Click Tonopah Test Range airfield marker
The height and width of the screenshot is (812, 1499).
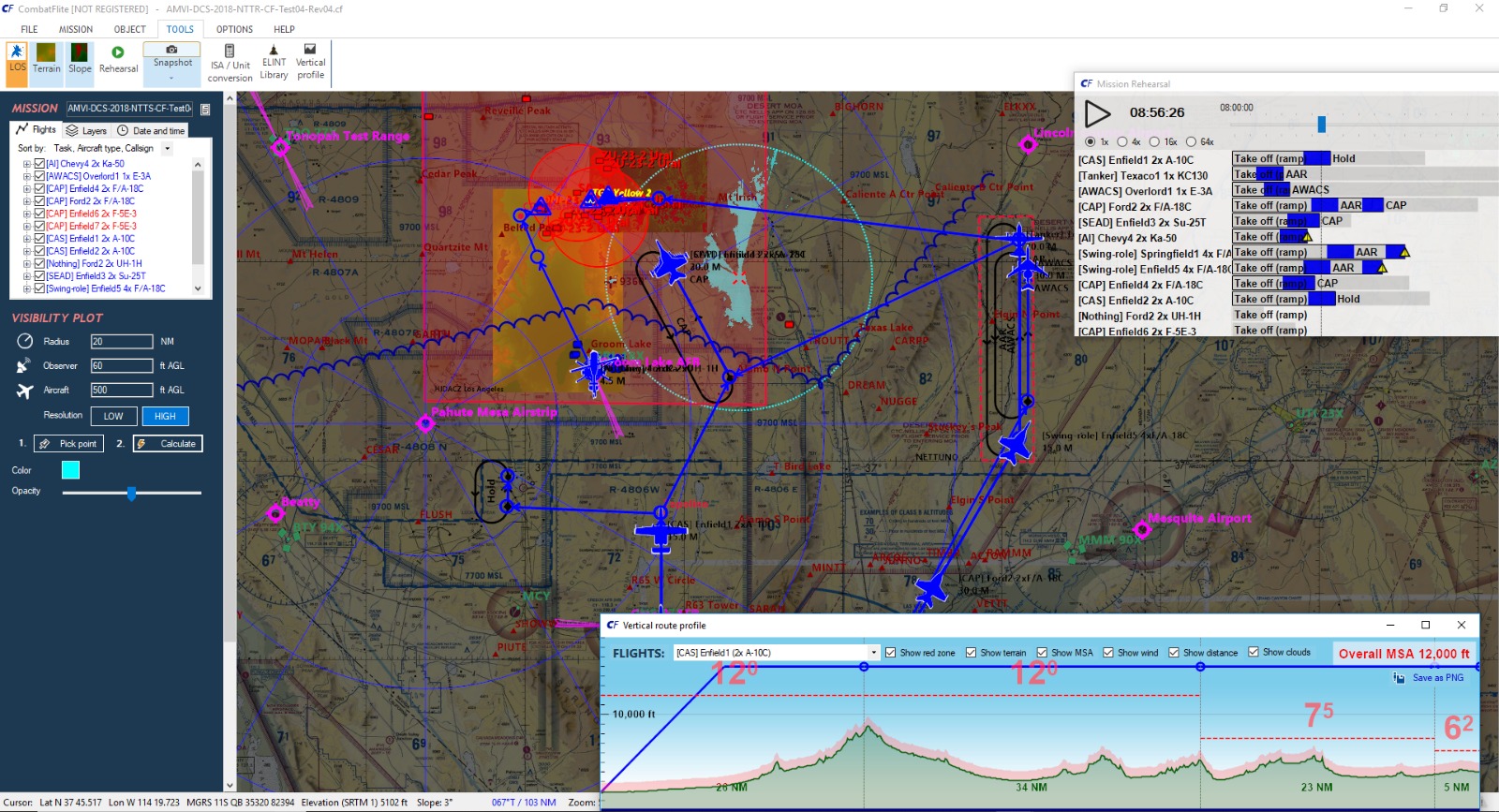pyautogui.click(x=280, y=147)
